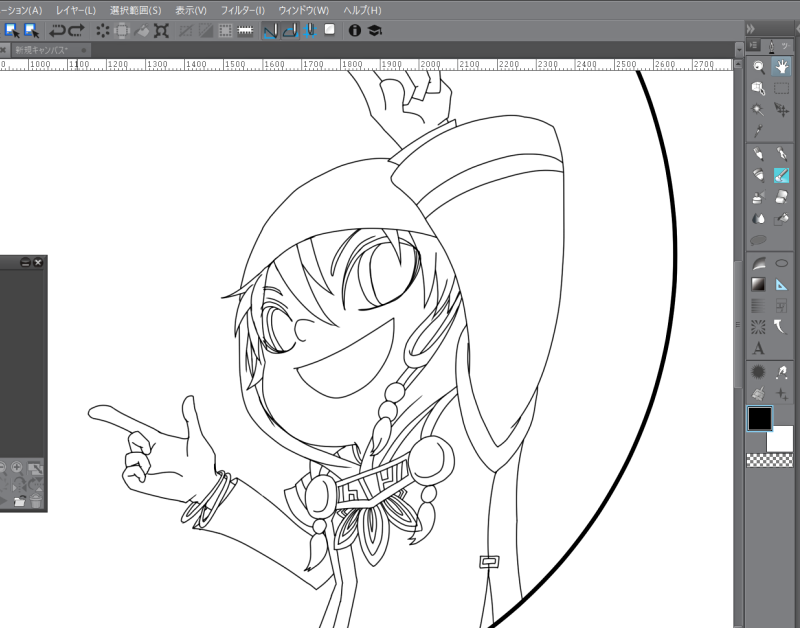Click the Scale/Rotate transform icon
The height and width of the screenshot is (628, 800).
click(161, 31)
